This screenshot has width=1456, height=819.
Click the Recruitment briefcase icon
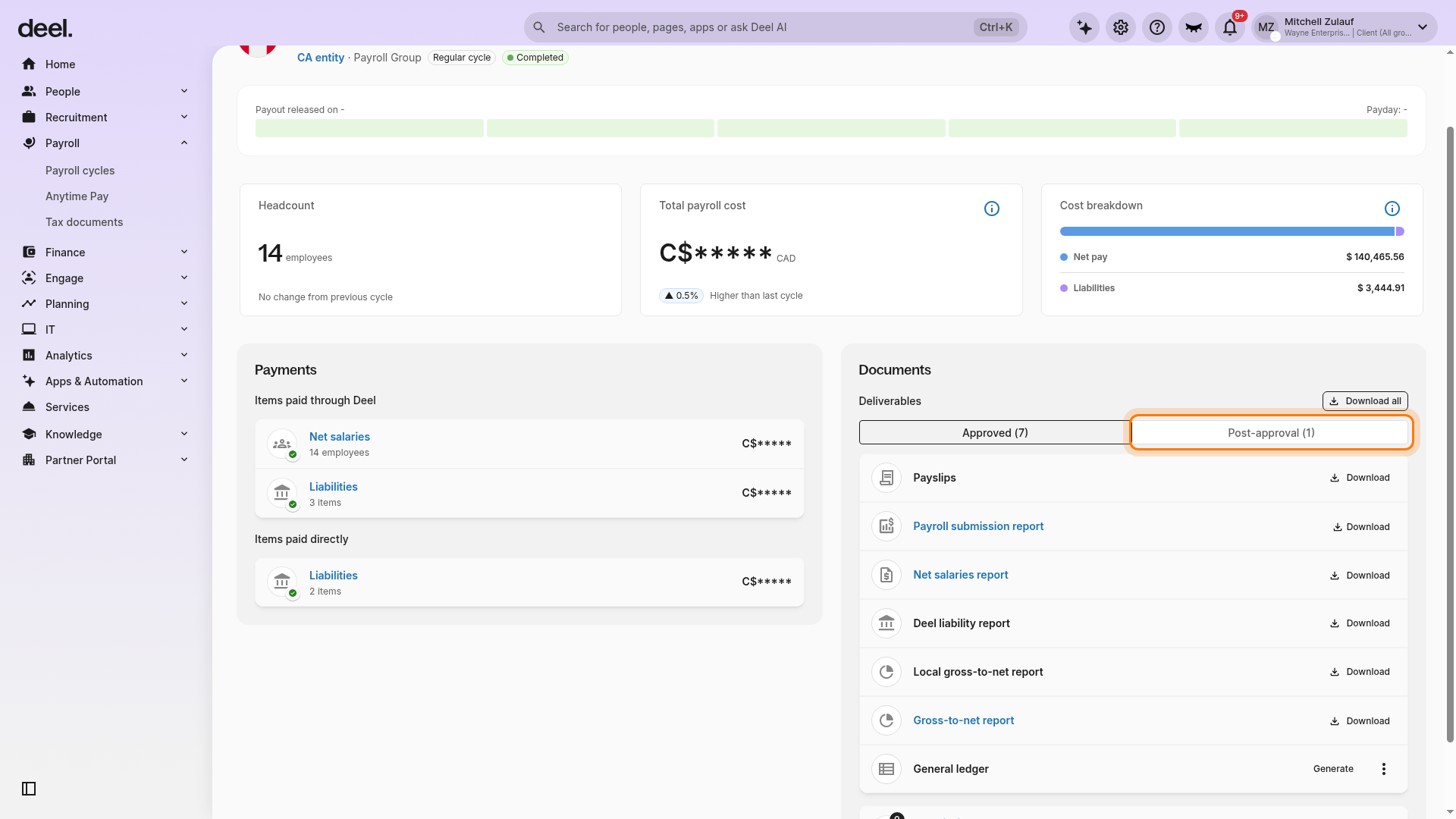click(x=29, y=117)
